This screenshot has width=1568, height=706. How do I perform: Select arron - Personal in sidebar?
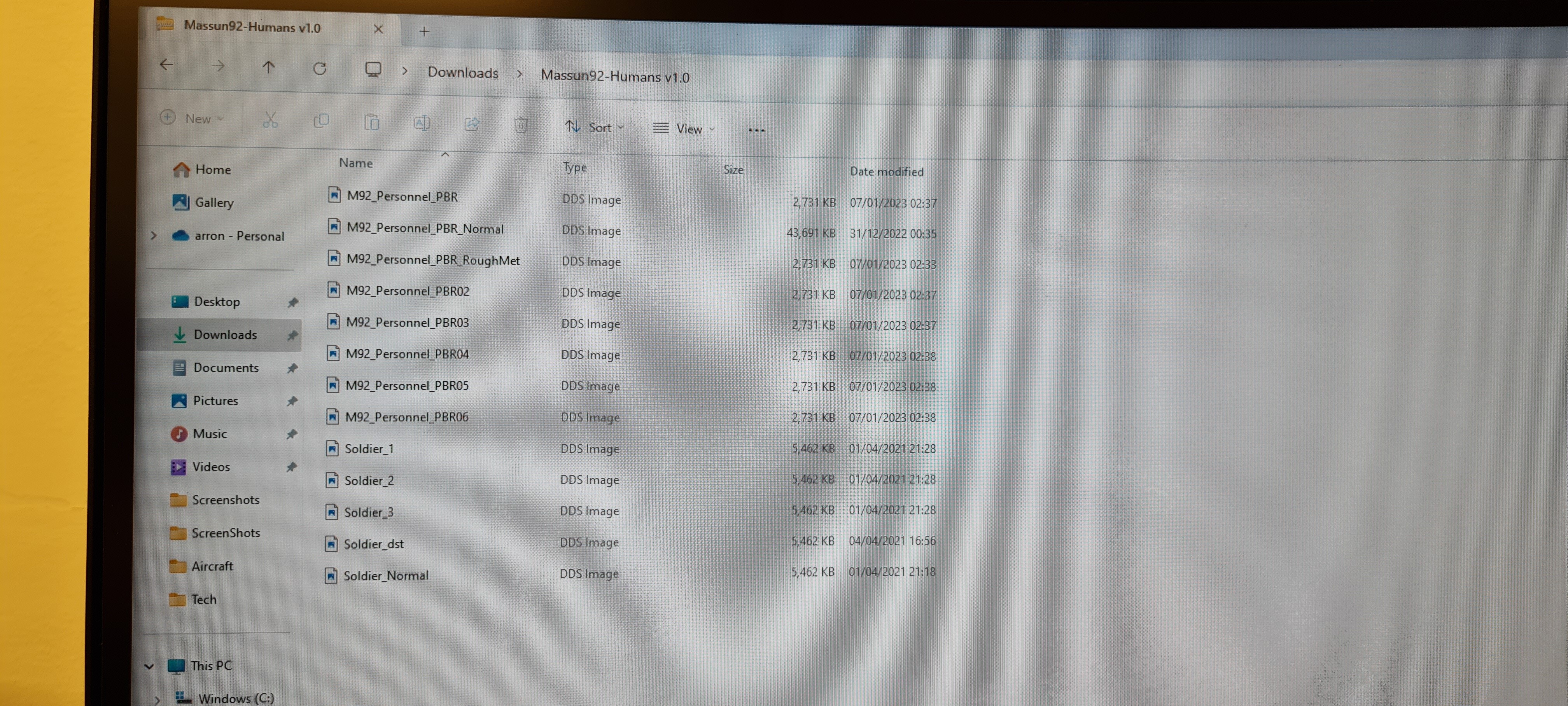pos(228,236)
